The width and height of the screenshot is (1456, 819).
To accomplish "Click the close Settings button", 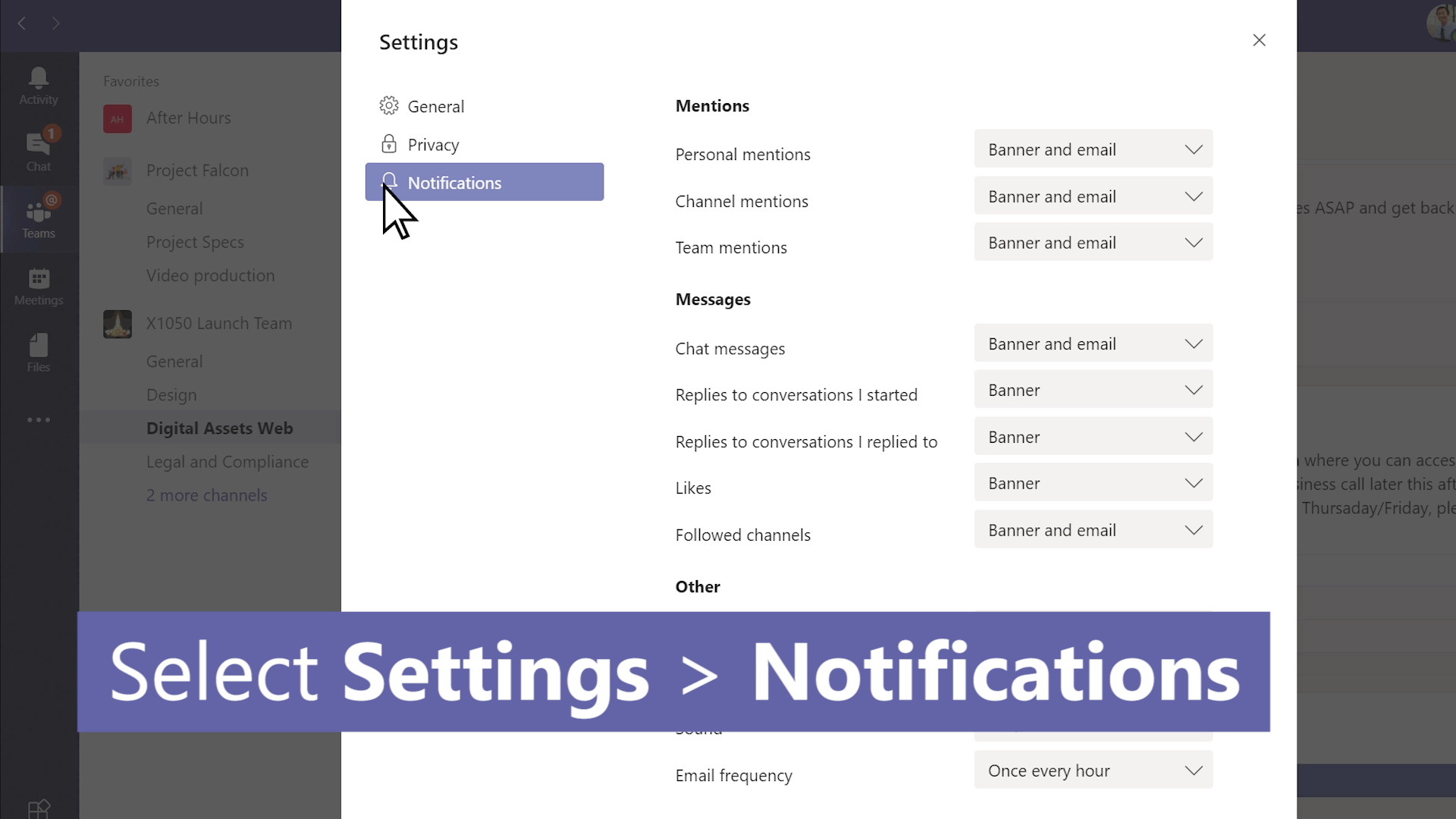I will tap(1259, 40).
